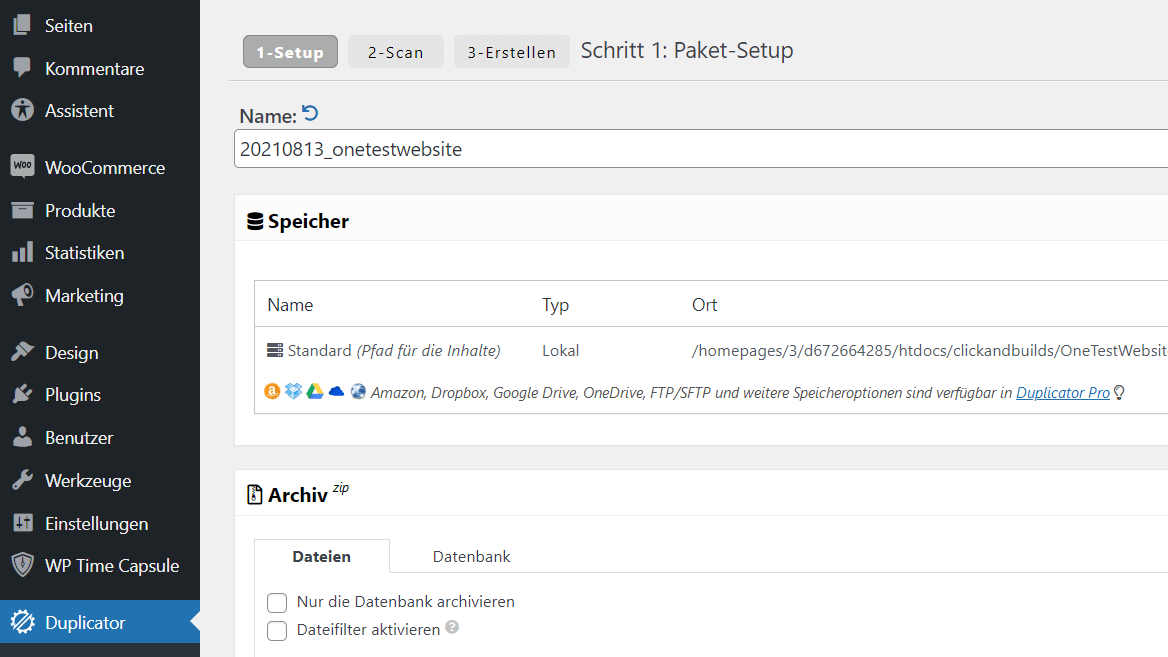Click the Kommentare speech bubble icon
1168x657 pixels.
click(x=22, y=68)
